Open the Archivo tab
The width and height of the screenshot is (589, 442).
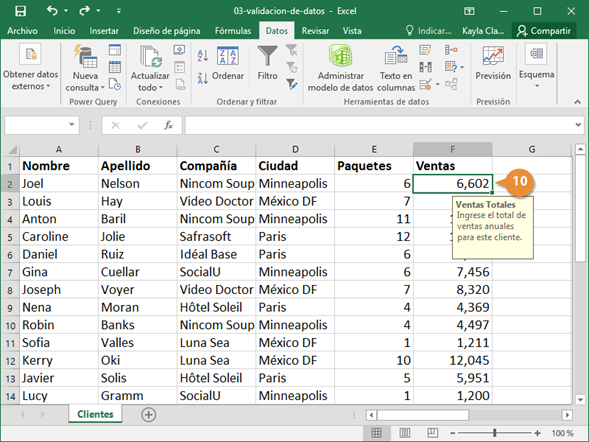tap(22, 31)
